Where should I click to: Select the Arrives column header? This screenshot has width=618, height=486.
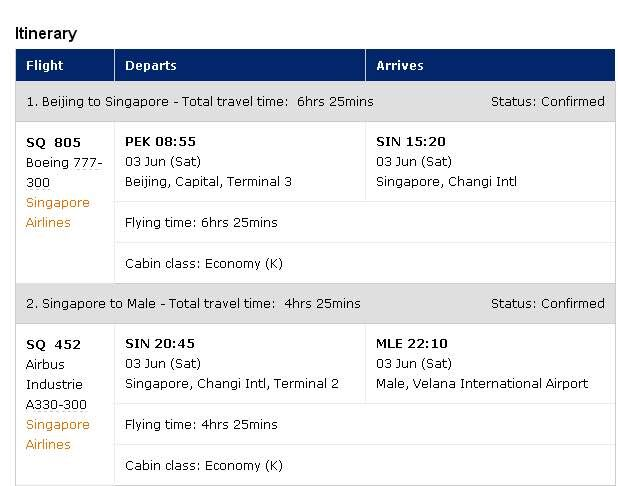(x=490, y=65)
